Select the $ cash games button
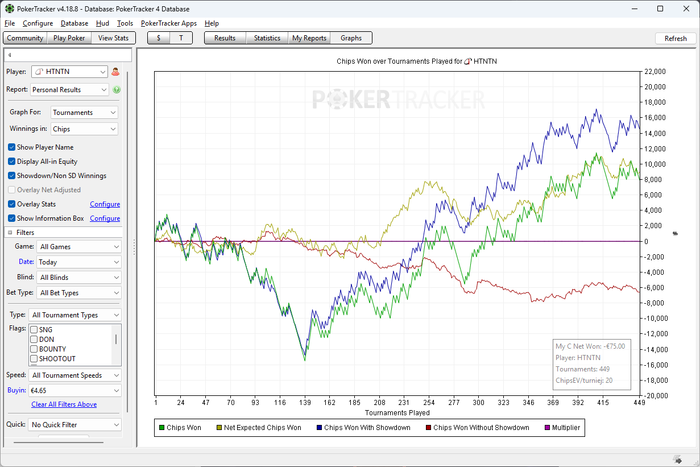This screenshot has width=700, height=467. coord(158,38)
